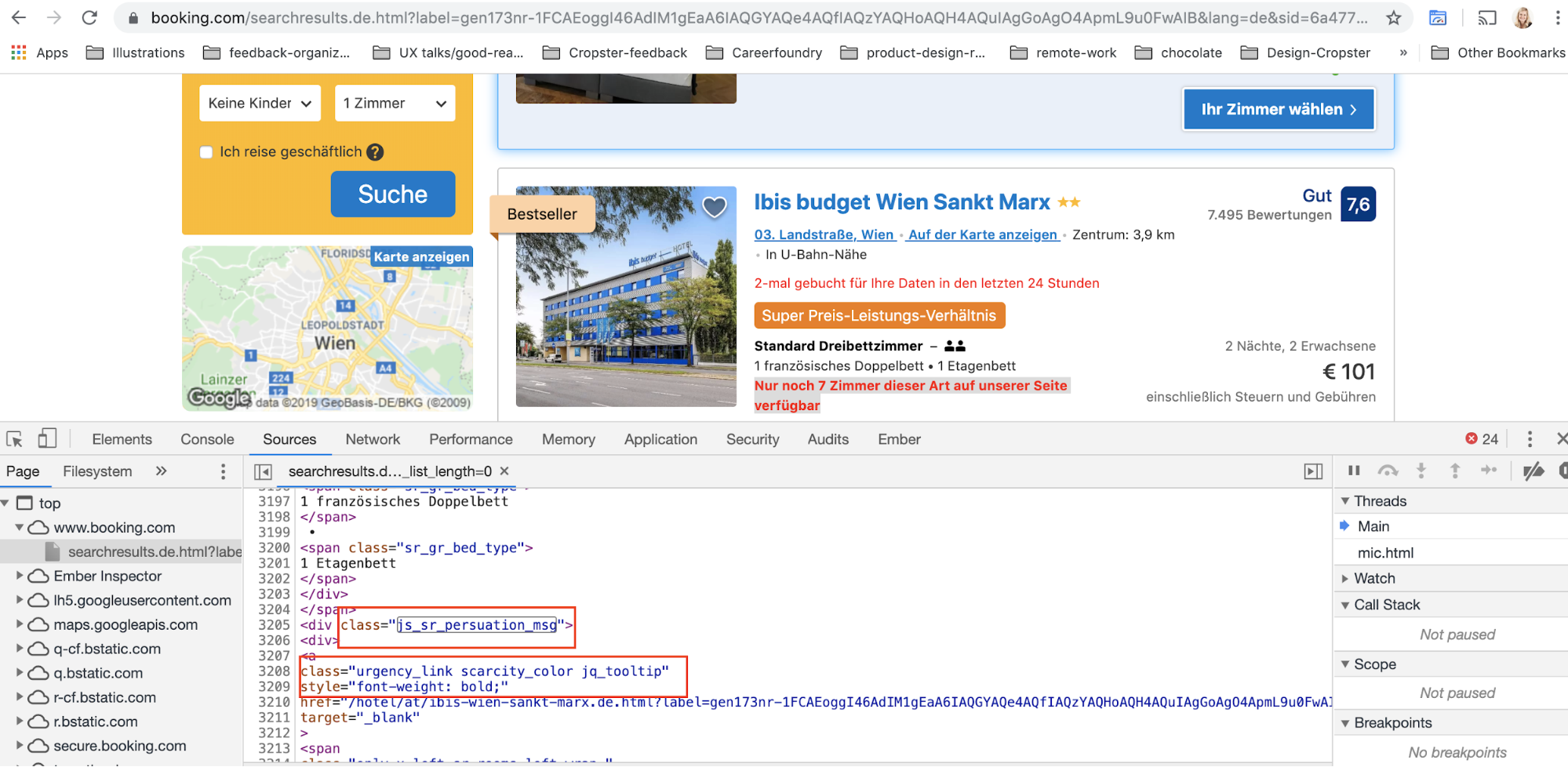Select Main thread entry

coord(1373,526)
